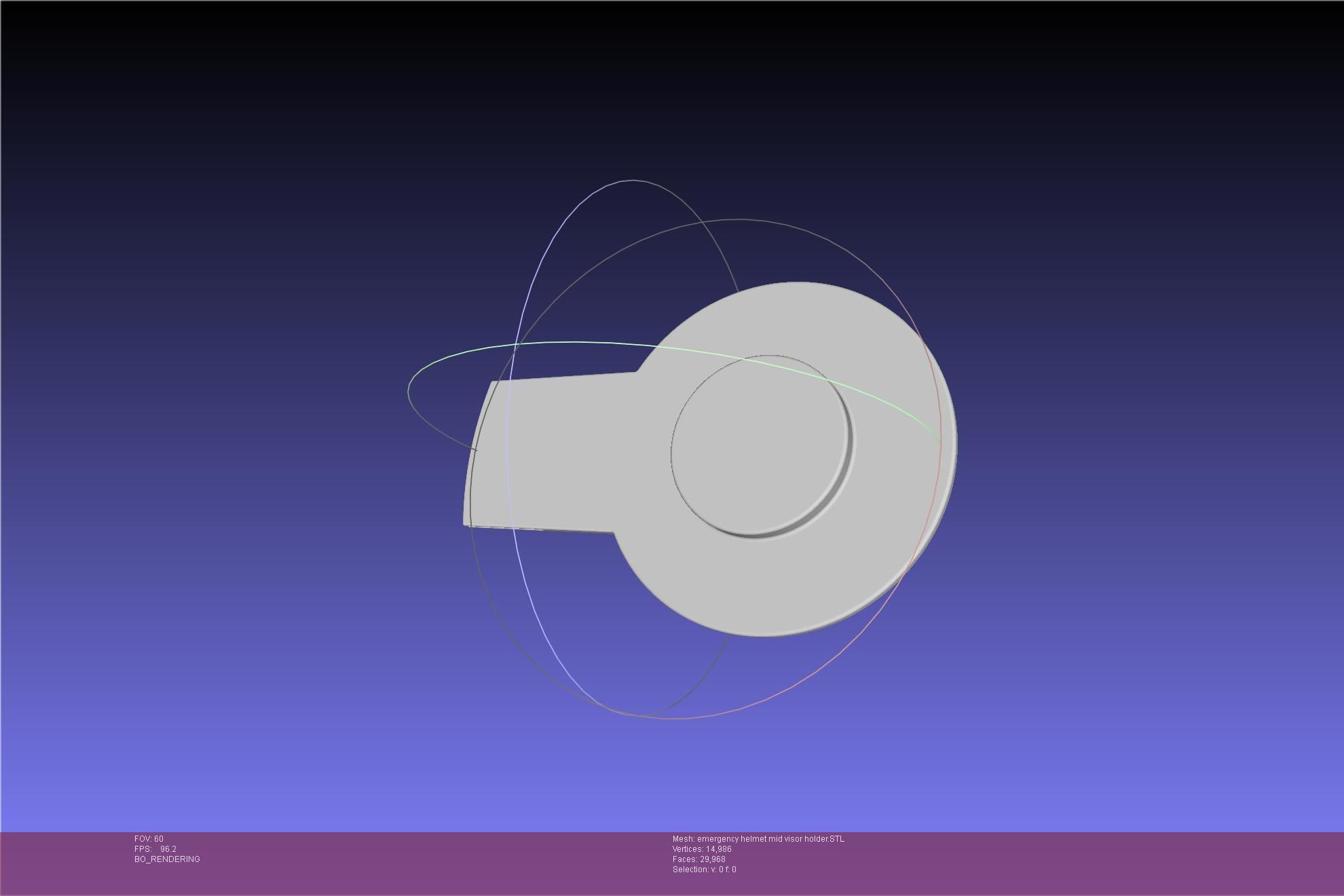
Task: Click the top of the blue trackball ellipse
Action: [633, 181]
